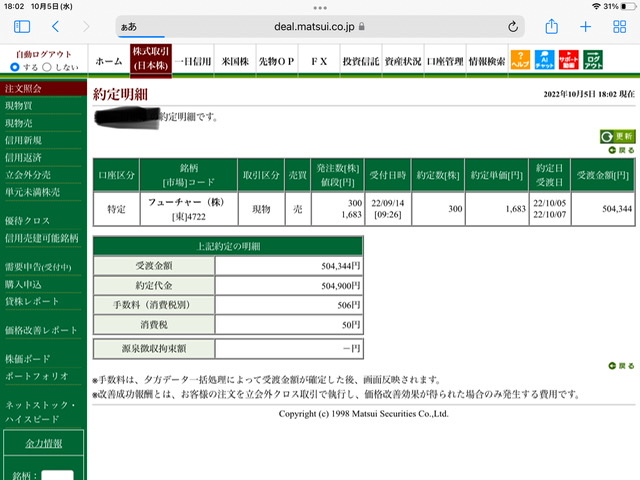
Task: Click the 50円 消費税 value
Action: 351,325
